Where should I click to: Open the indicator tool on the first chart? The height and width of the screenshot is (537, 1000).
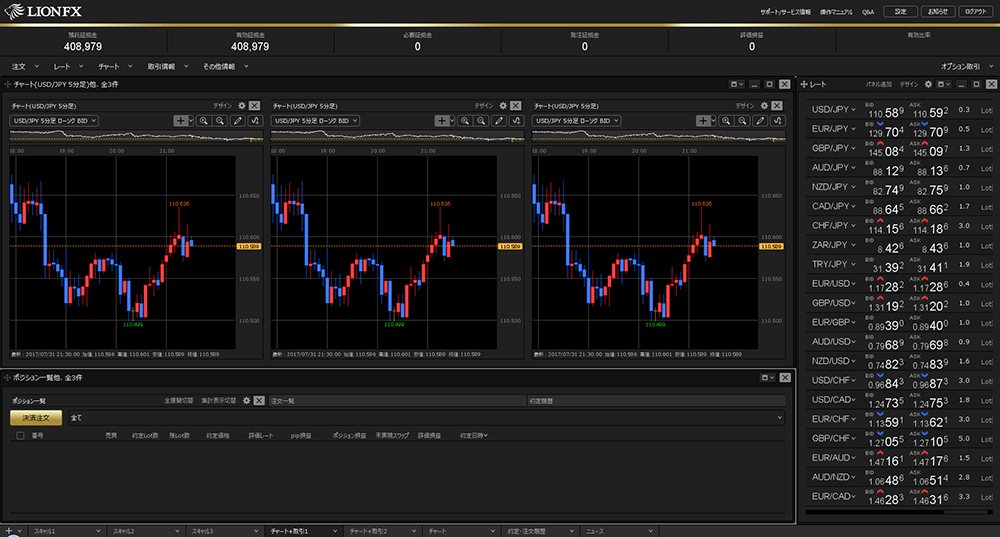[x=254, y=120]
